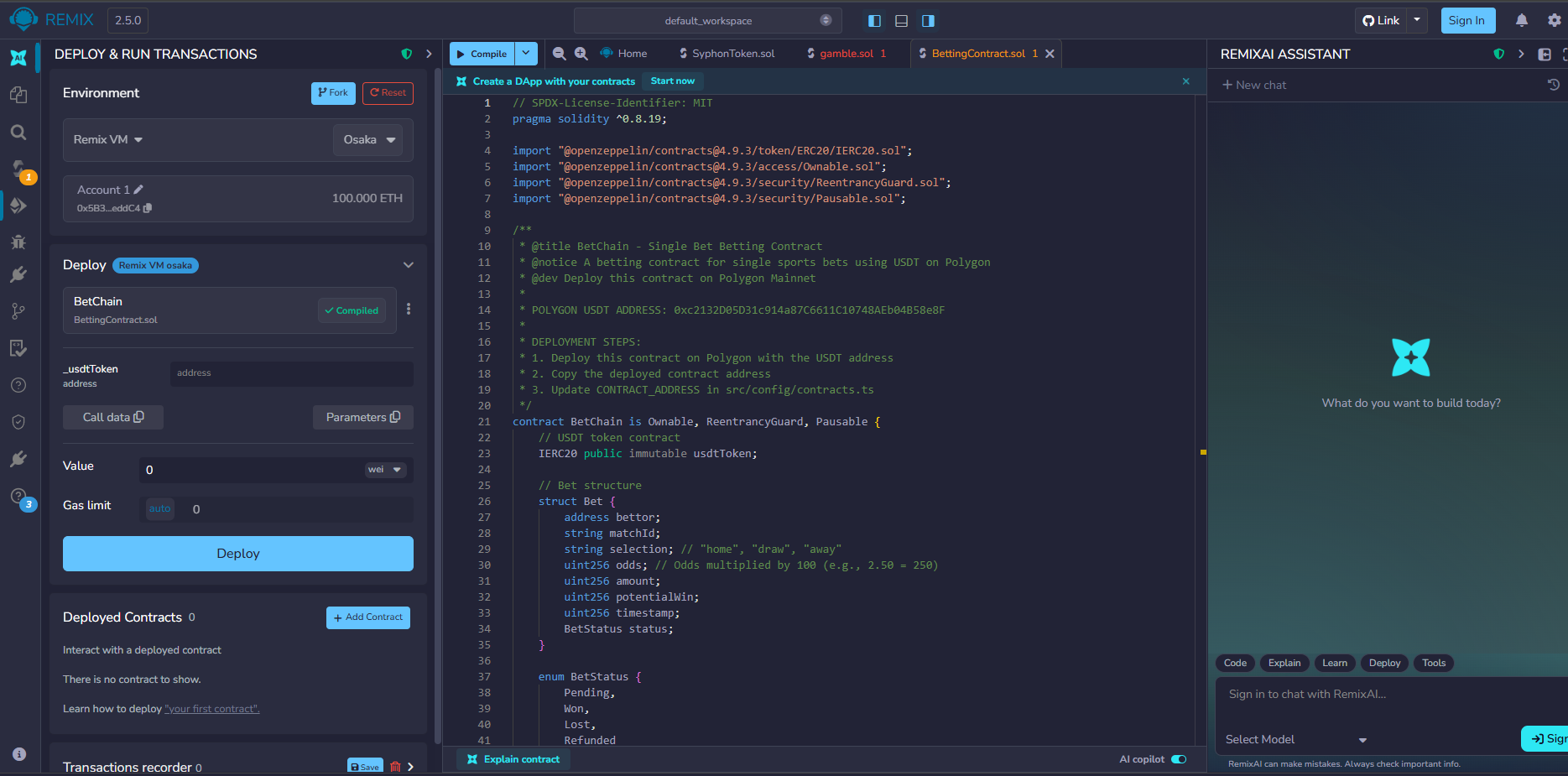Click the Reset button
The width and height of the screenshot is (1568, 776).
click(x=388, y=93)
